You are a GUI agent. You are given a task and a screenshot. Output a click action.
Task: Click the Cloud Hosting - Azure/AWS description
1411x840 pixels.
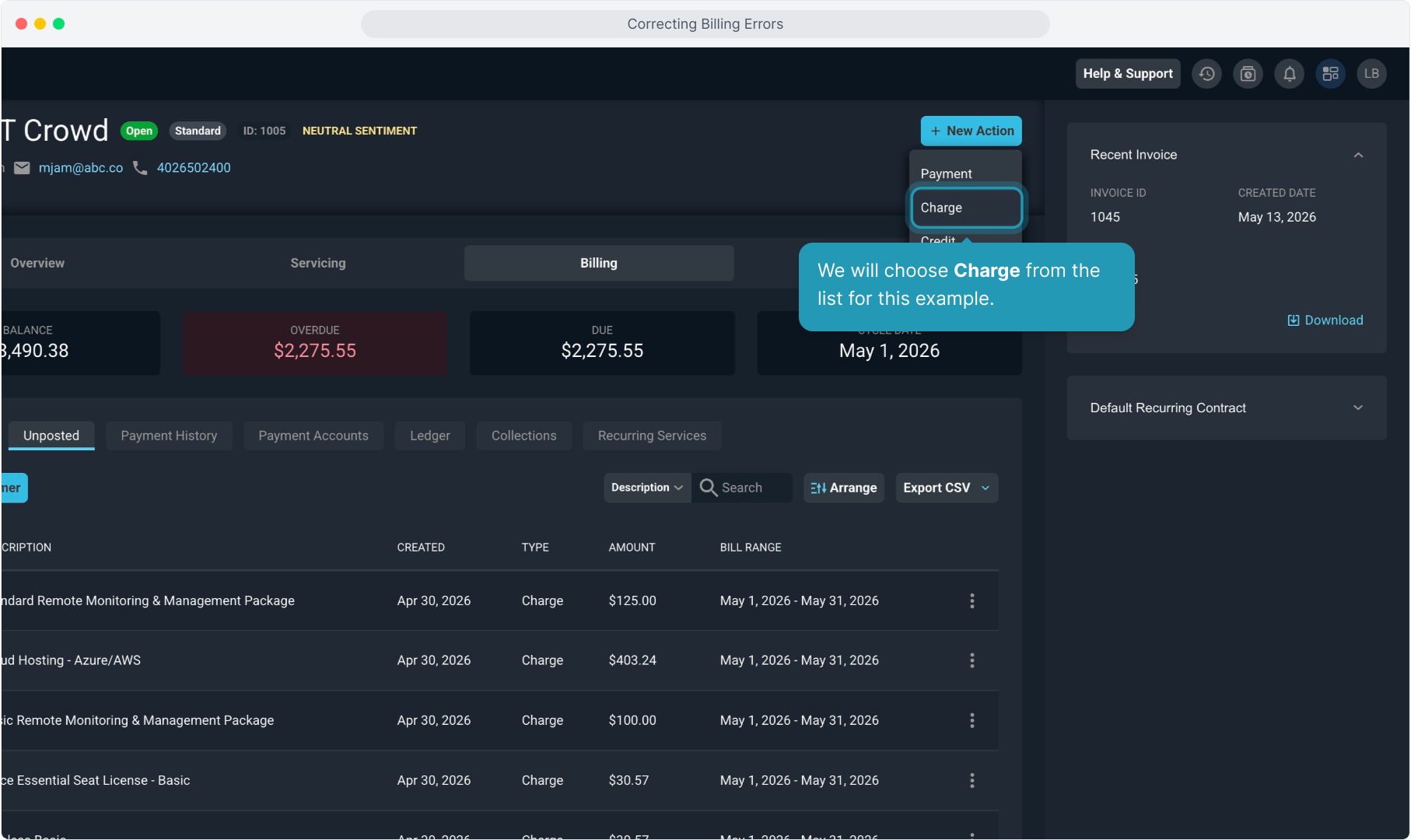point(71,660)
